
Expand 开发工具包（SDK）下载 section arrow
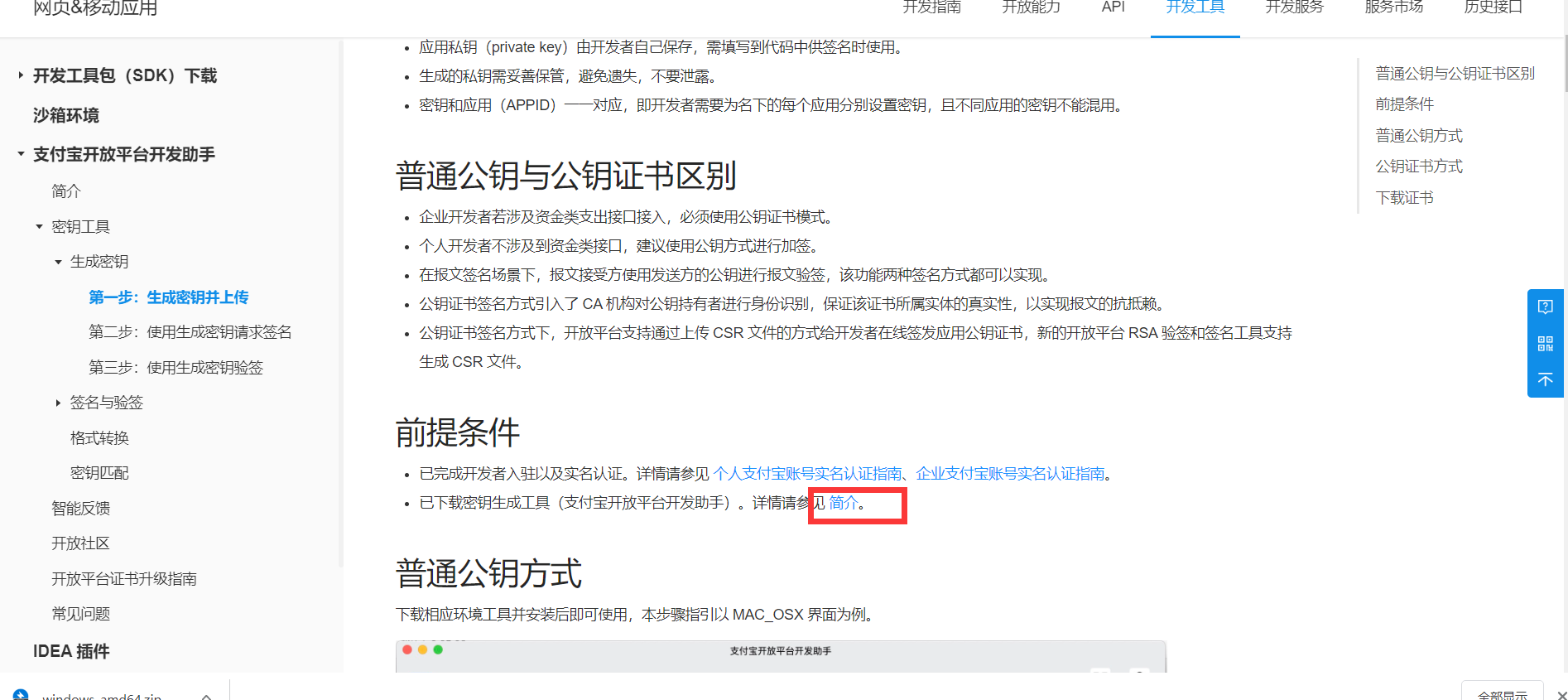21,75
